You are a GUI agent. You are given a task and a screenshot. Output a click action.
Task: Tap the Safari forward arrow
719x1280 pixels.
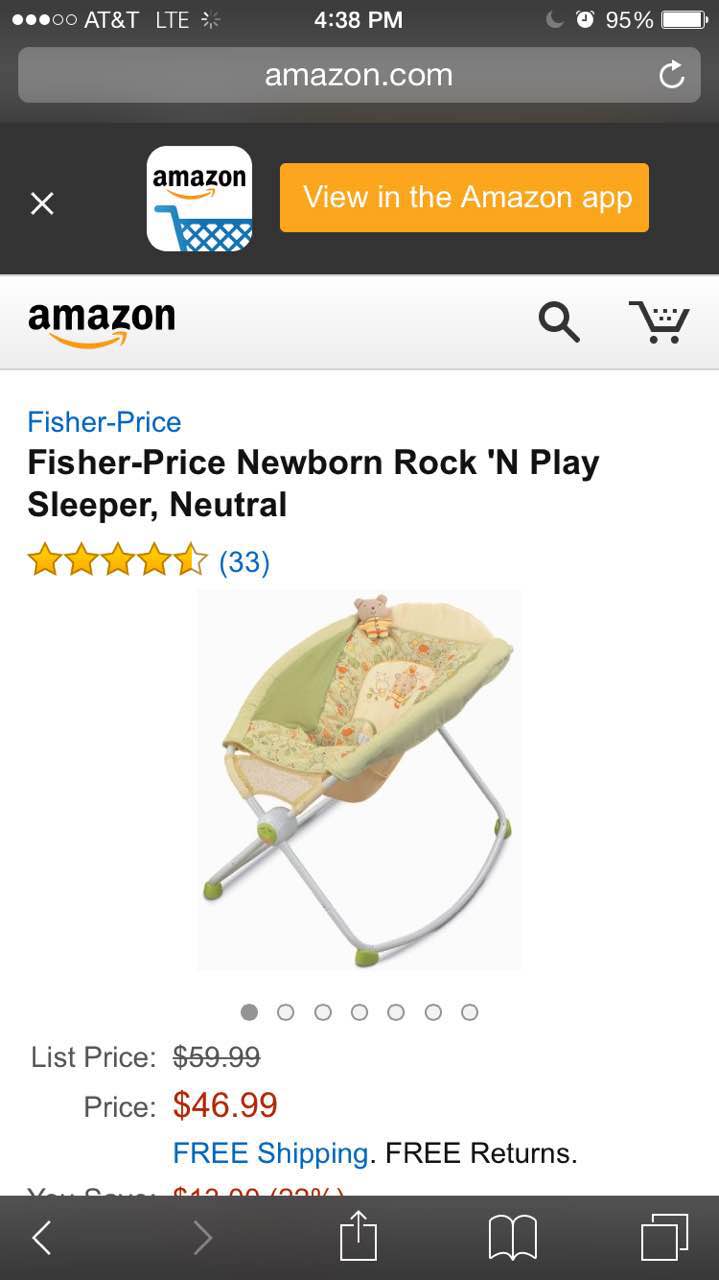[x=203, y=1238]
